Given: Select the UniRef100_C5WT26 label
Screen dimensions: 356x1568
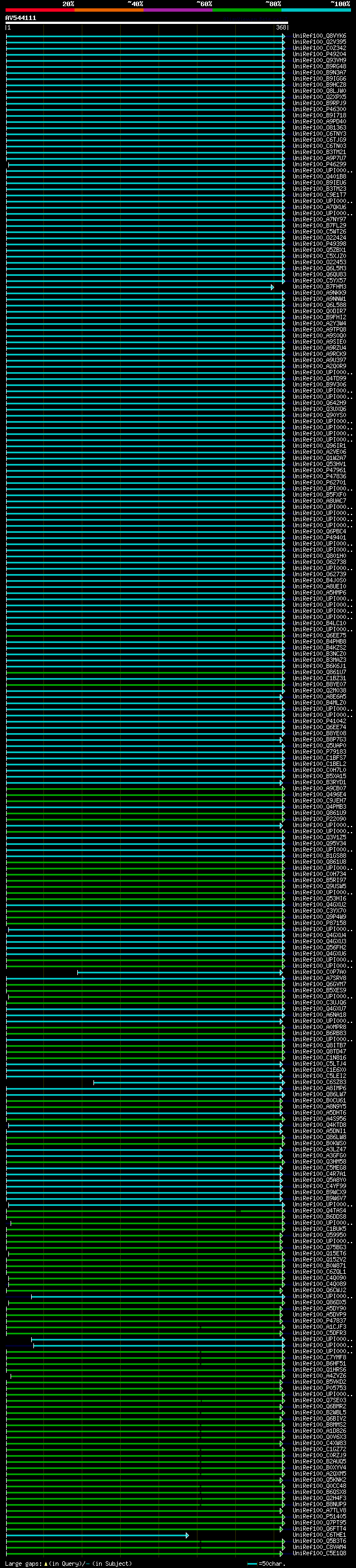Looking at the screenshot, I should (319, 231).
